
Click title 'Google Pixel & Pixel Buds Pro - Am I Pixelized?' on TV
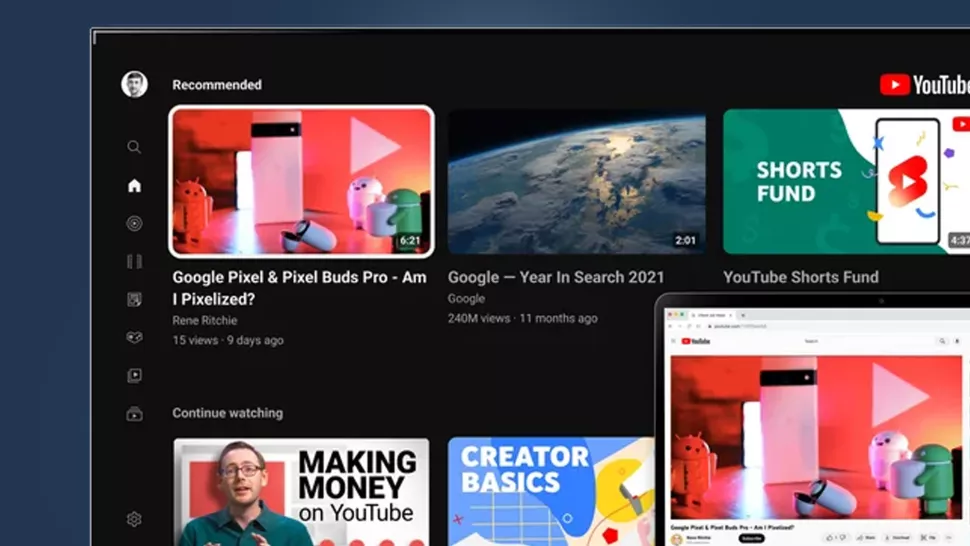299,288
